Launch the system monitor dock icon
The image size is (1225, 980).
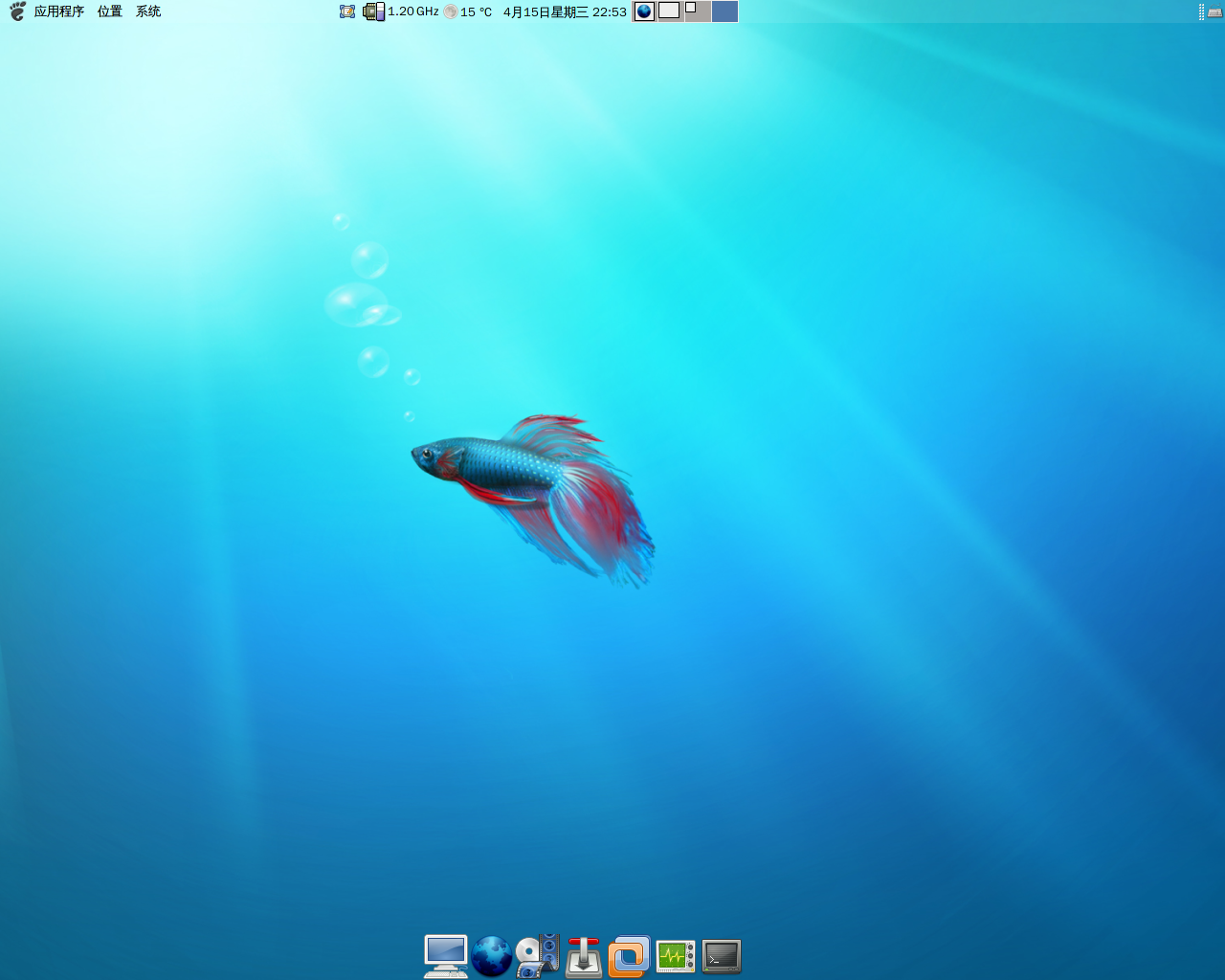[676, 956]
